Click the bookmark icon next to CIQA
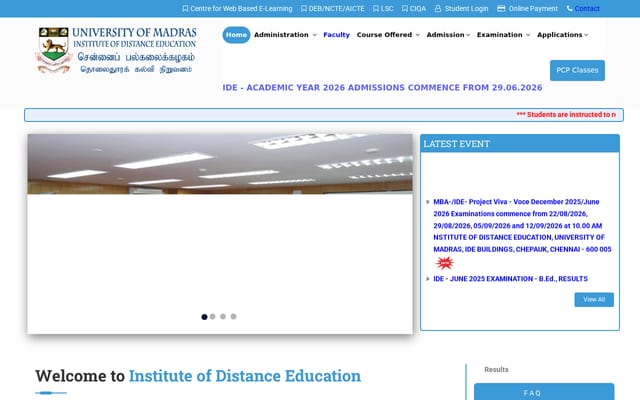The width and height of the screenshot is (640, 400). [x=404, y=9]
